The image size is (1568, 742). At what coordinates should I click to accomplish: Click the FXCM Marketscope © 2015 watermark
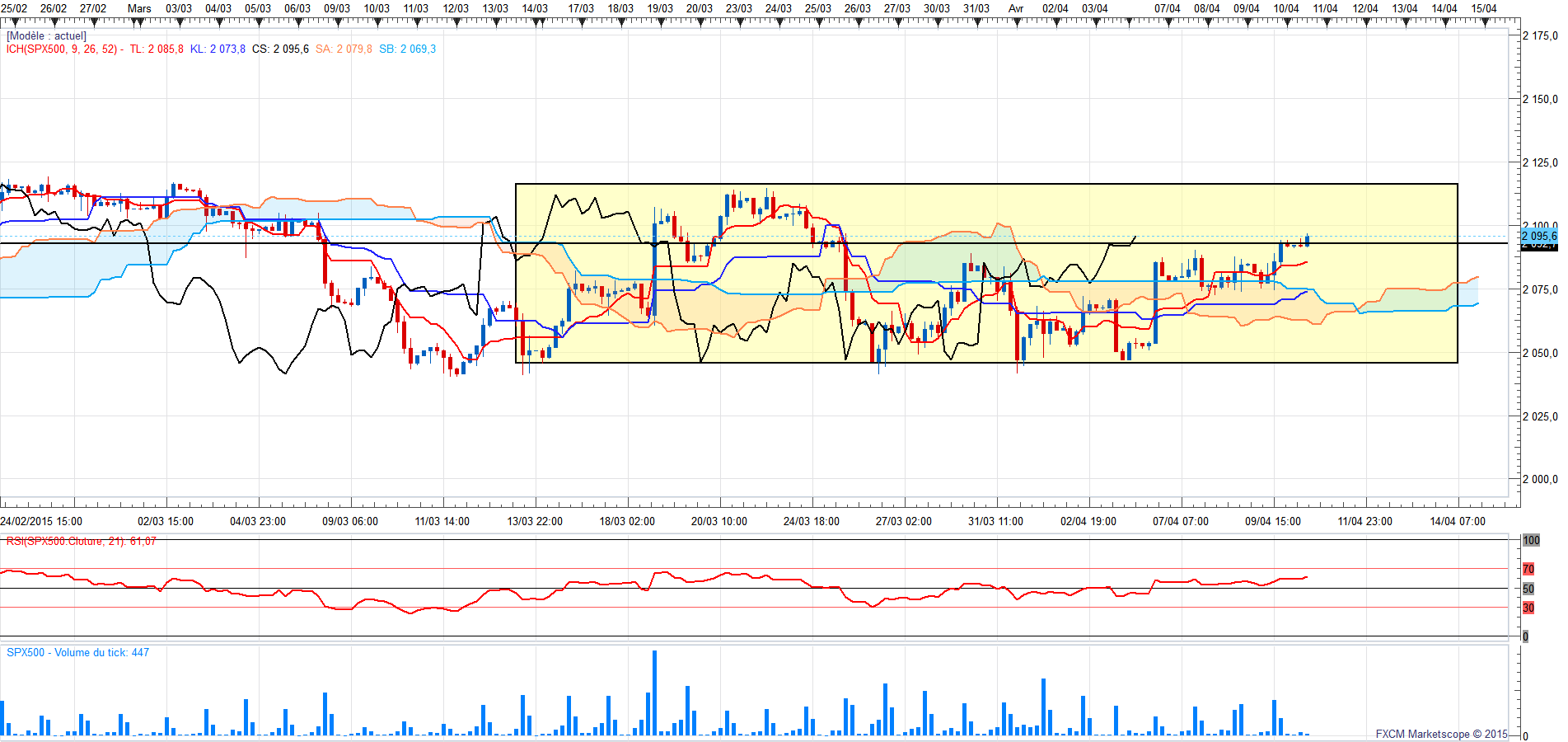(1441, 734)
